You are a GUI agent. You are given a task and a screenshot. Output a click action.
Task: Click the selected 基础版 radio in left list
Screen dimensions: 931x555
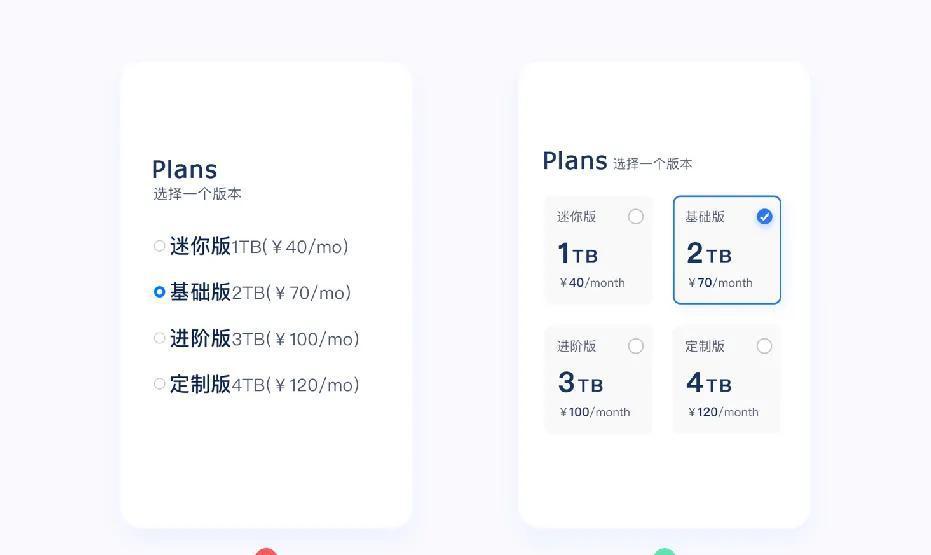tap(159, 292)
